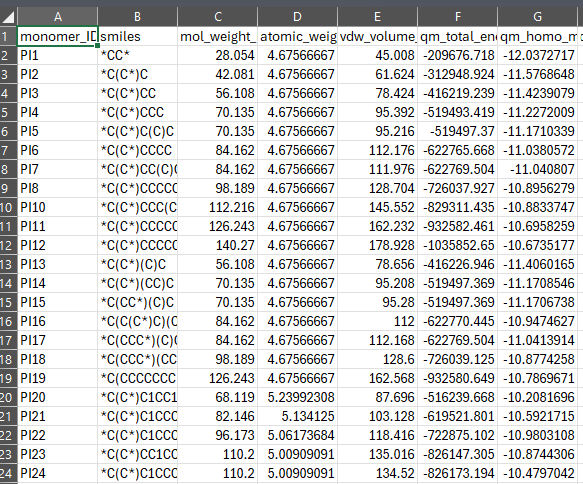Image resolution: width=583 pixels, height=484 pixels.
Task: Select cell with value 95.208
Action: click(x=377, y=283)
